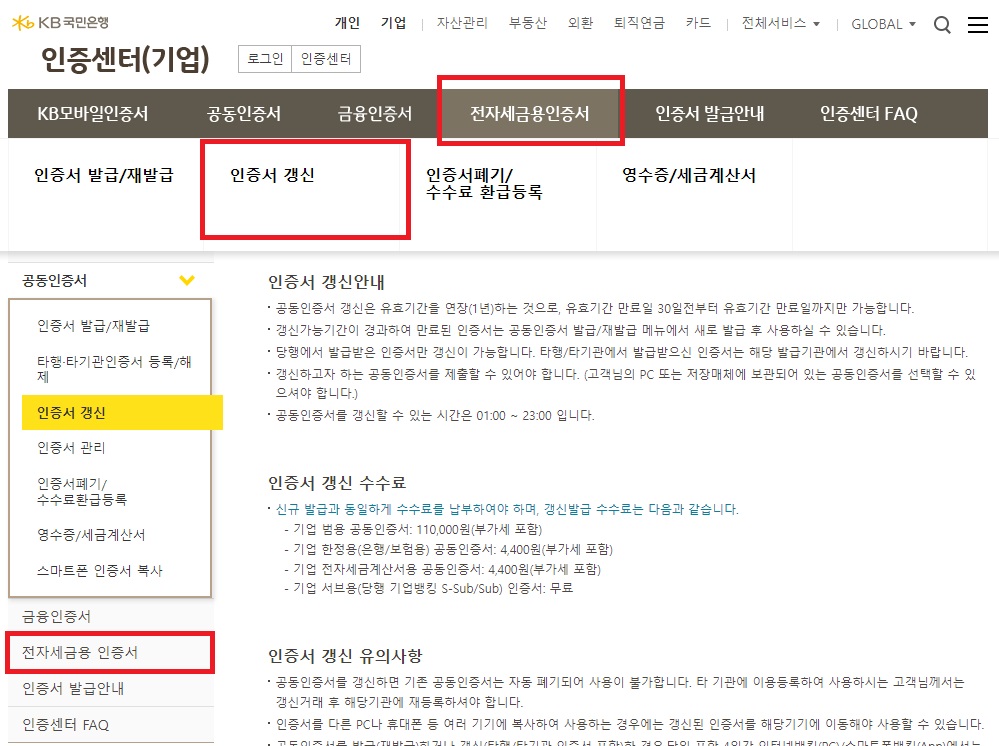Click 인증서 관리 in sidebar
999x746 pixels.
click(x=71, y=448)
